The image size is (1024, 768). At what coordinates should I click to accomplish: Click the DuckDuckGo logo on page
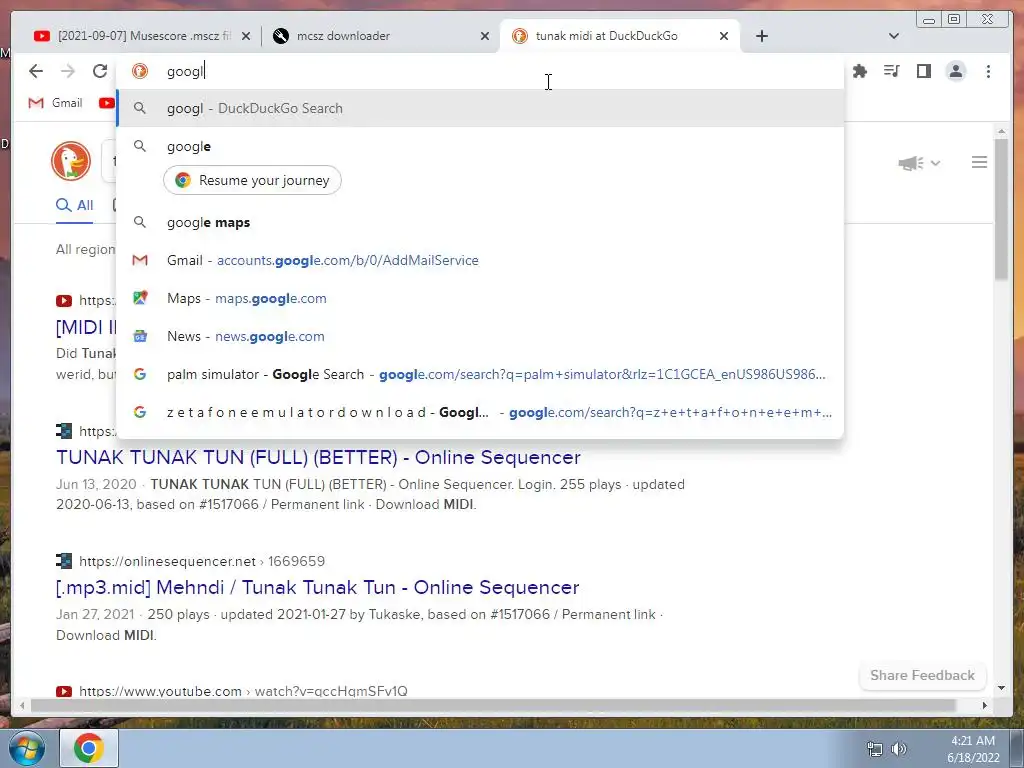[x=71, y=161]
